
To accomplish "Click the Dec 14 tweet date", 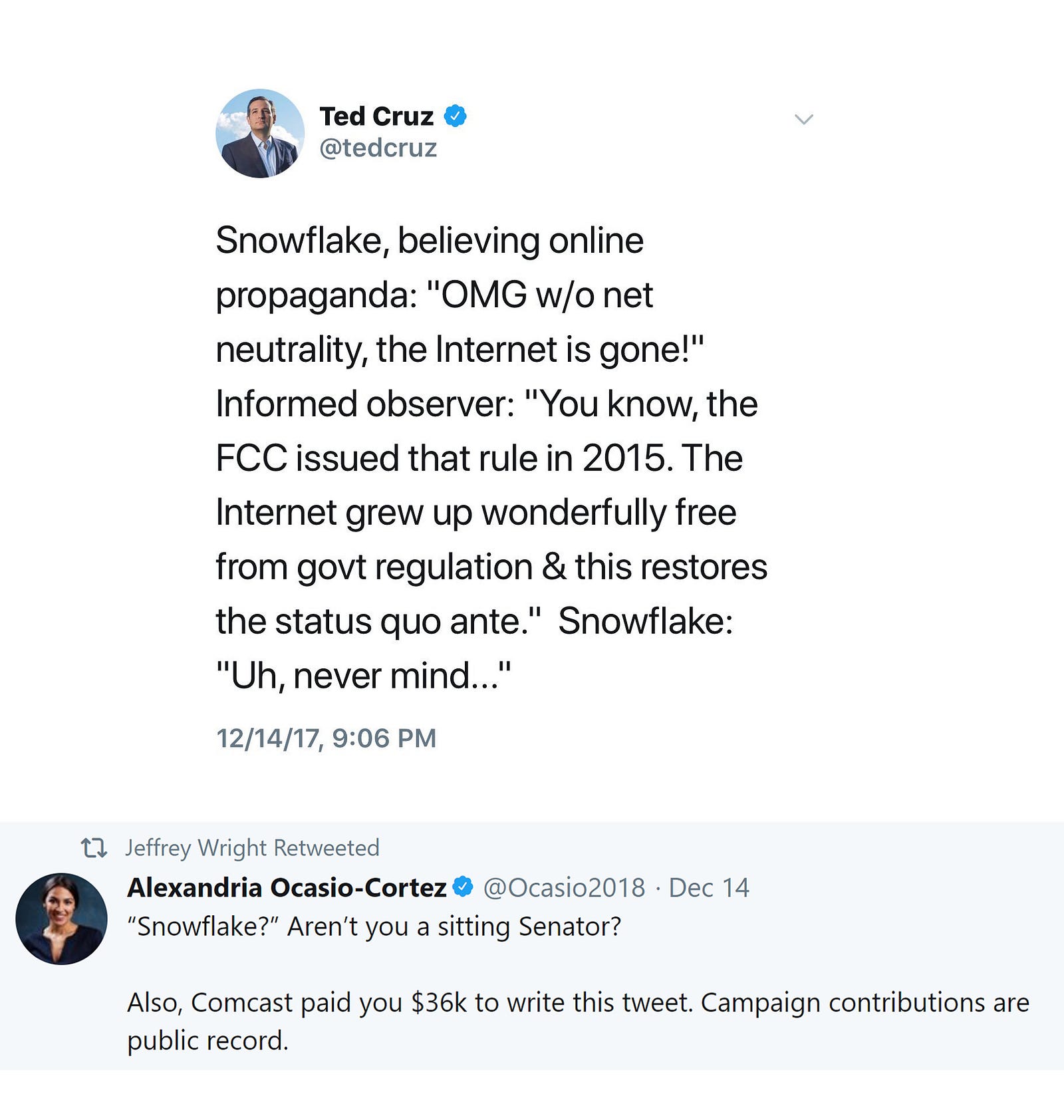I will [x=709, y=888].
